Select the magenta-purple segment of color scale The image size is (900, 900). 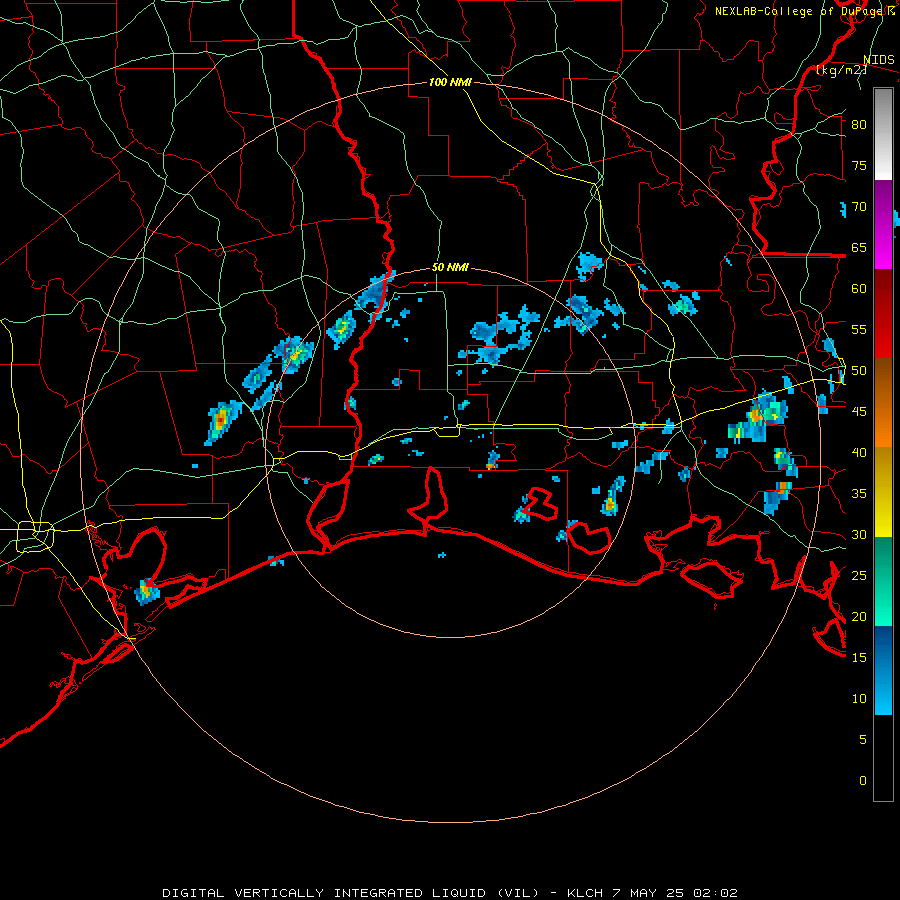tap(883, 225)
